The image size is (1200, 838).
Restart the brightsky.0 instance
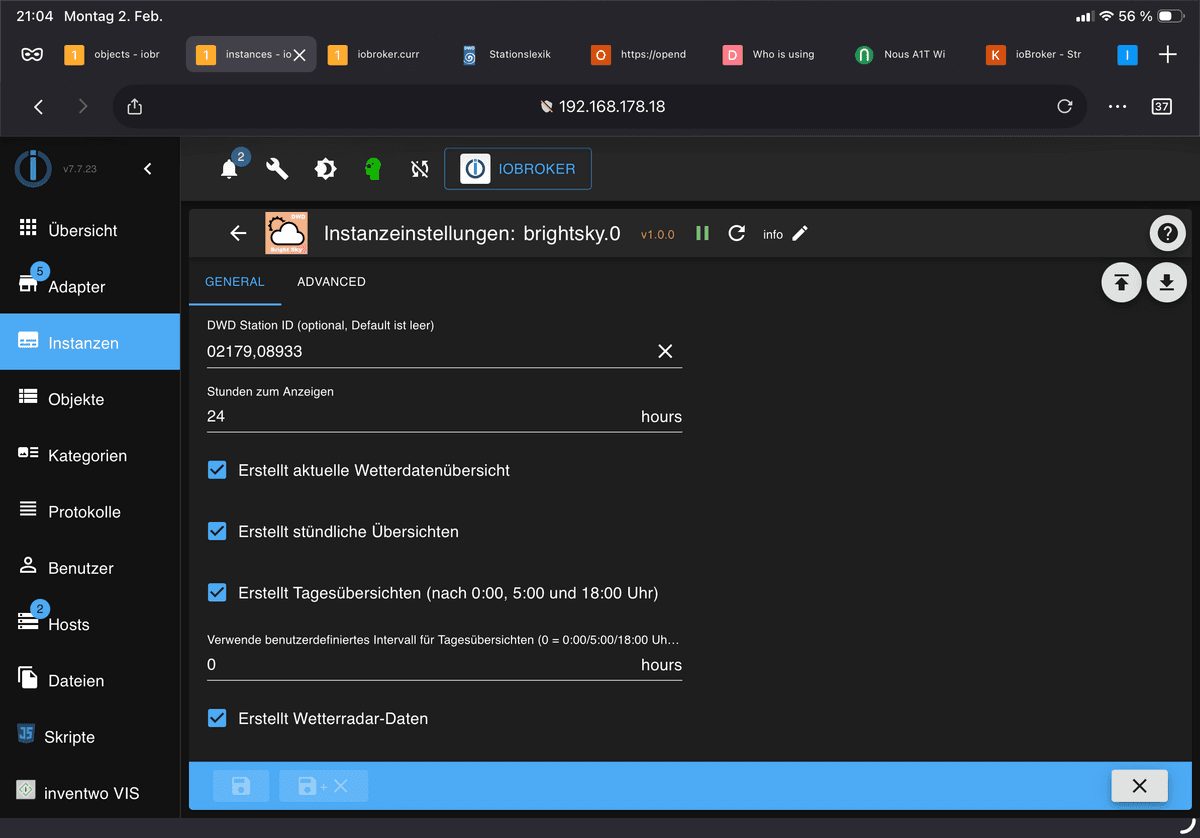[737, 233]
